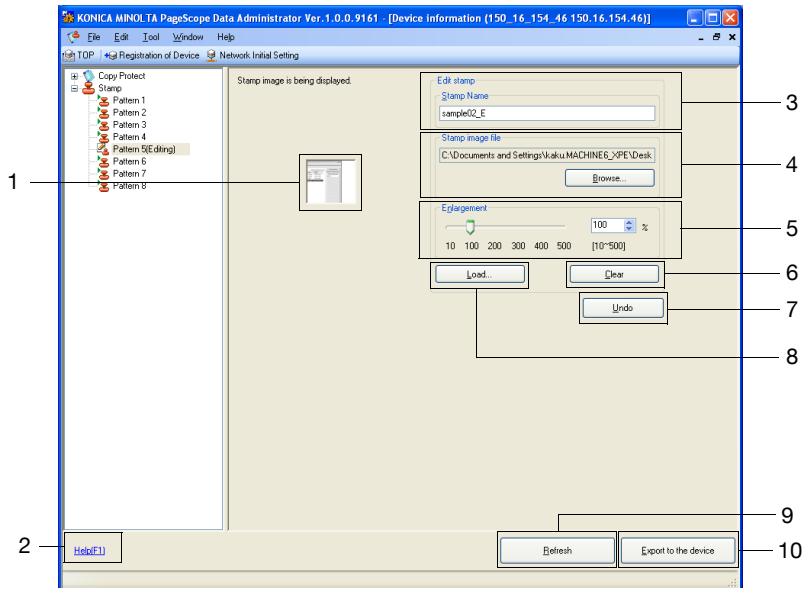The height and width of the screenshot is (593, 809).
Task: Click the application icon in menu bar
Action: (74, 37)
